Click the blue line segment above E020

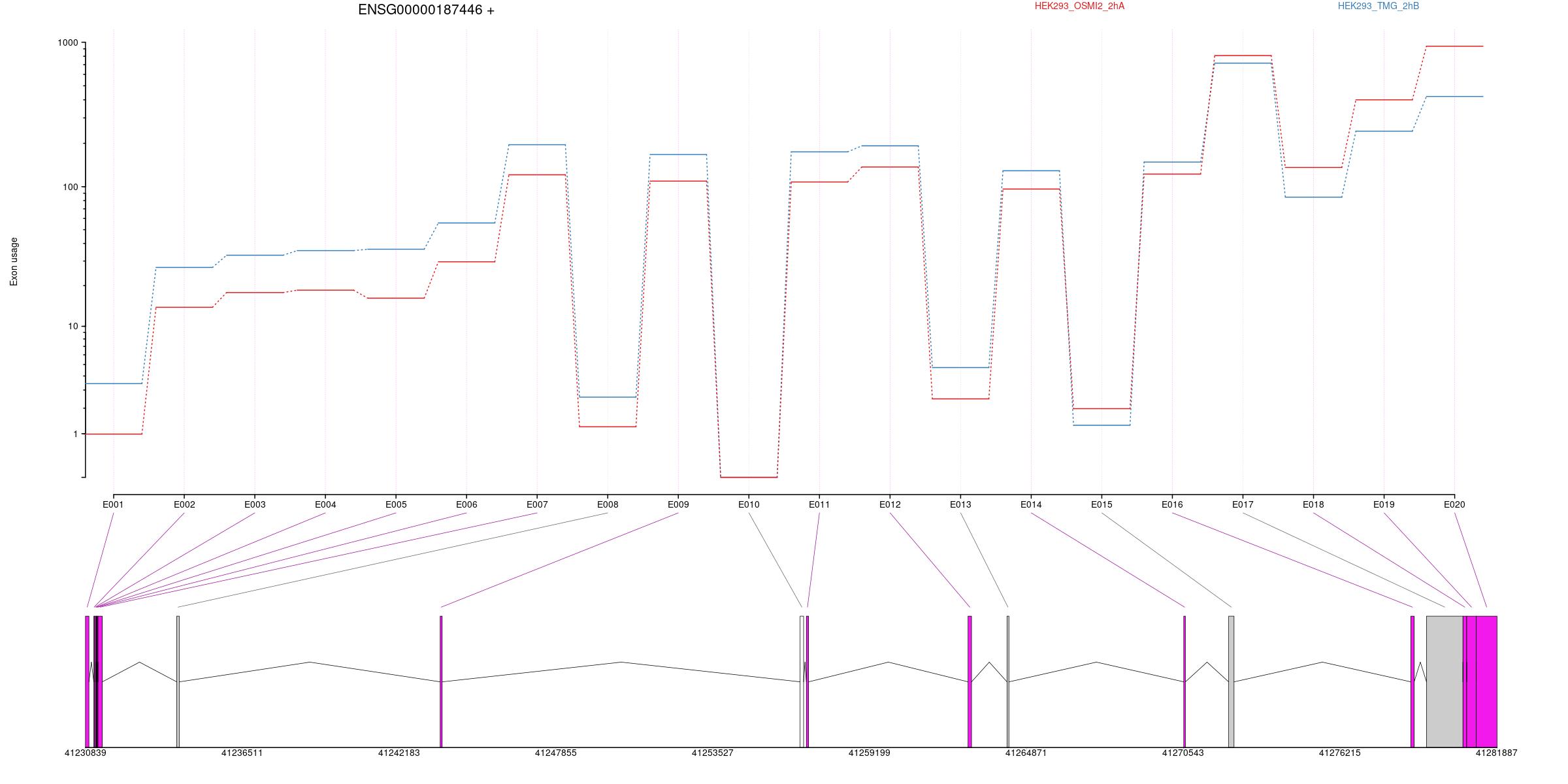pos(1454,97)
